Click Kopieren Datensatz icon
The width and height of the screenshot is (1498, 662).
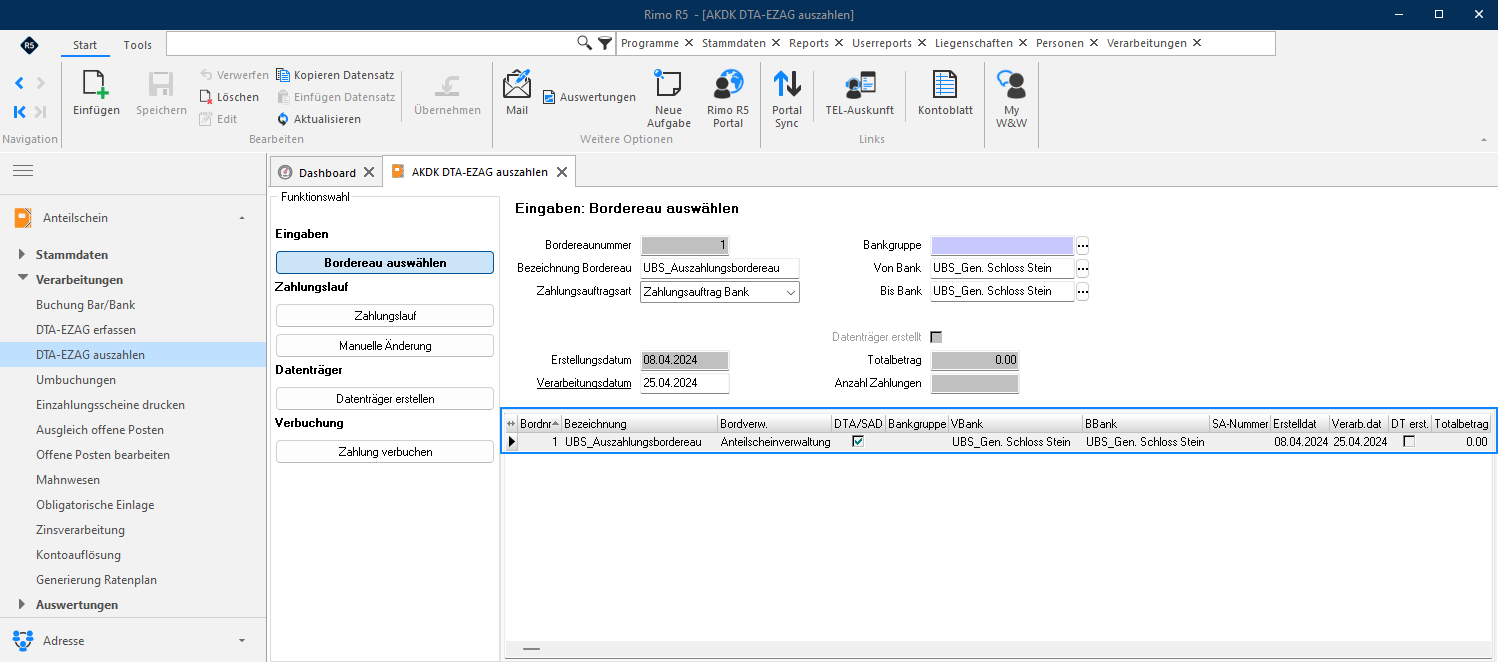[283, 75]
